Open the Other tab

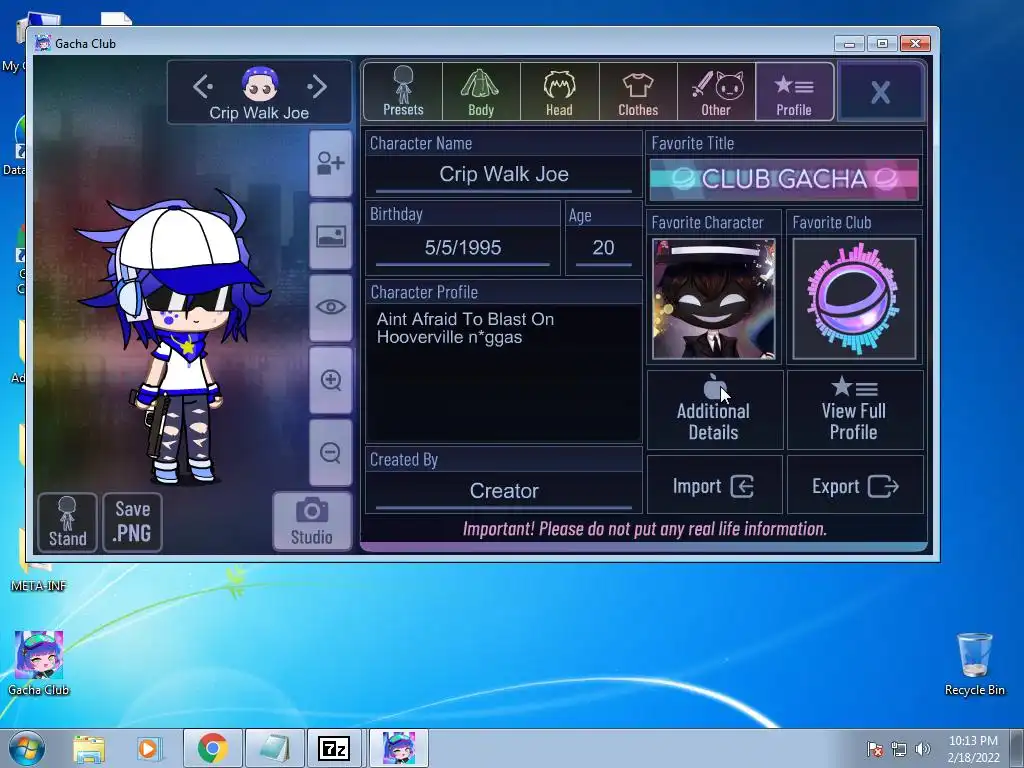point(716,92)
